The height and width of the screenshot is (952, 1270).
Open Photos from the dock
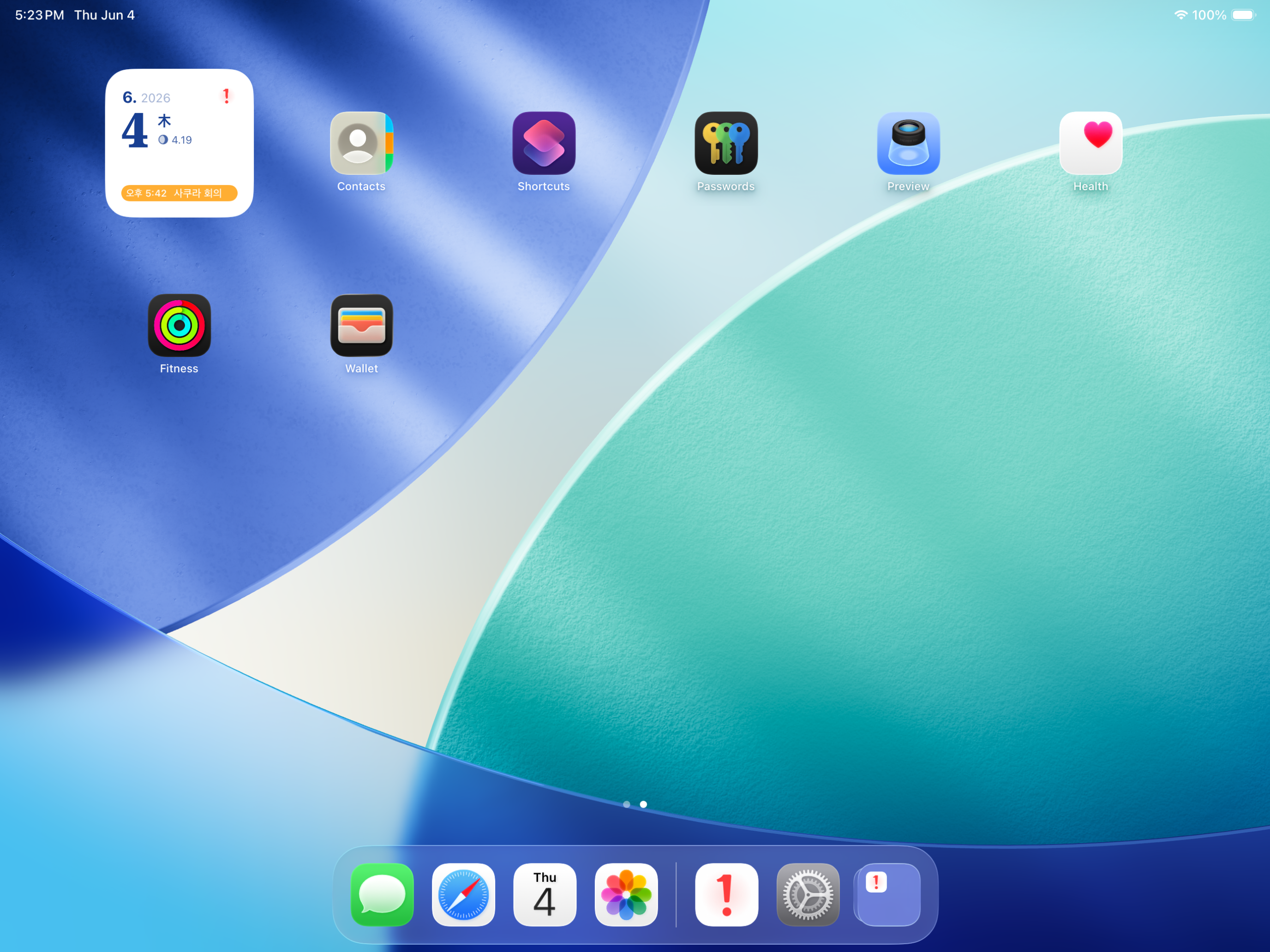[626, 895]
